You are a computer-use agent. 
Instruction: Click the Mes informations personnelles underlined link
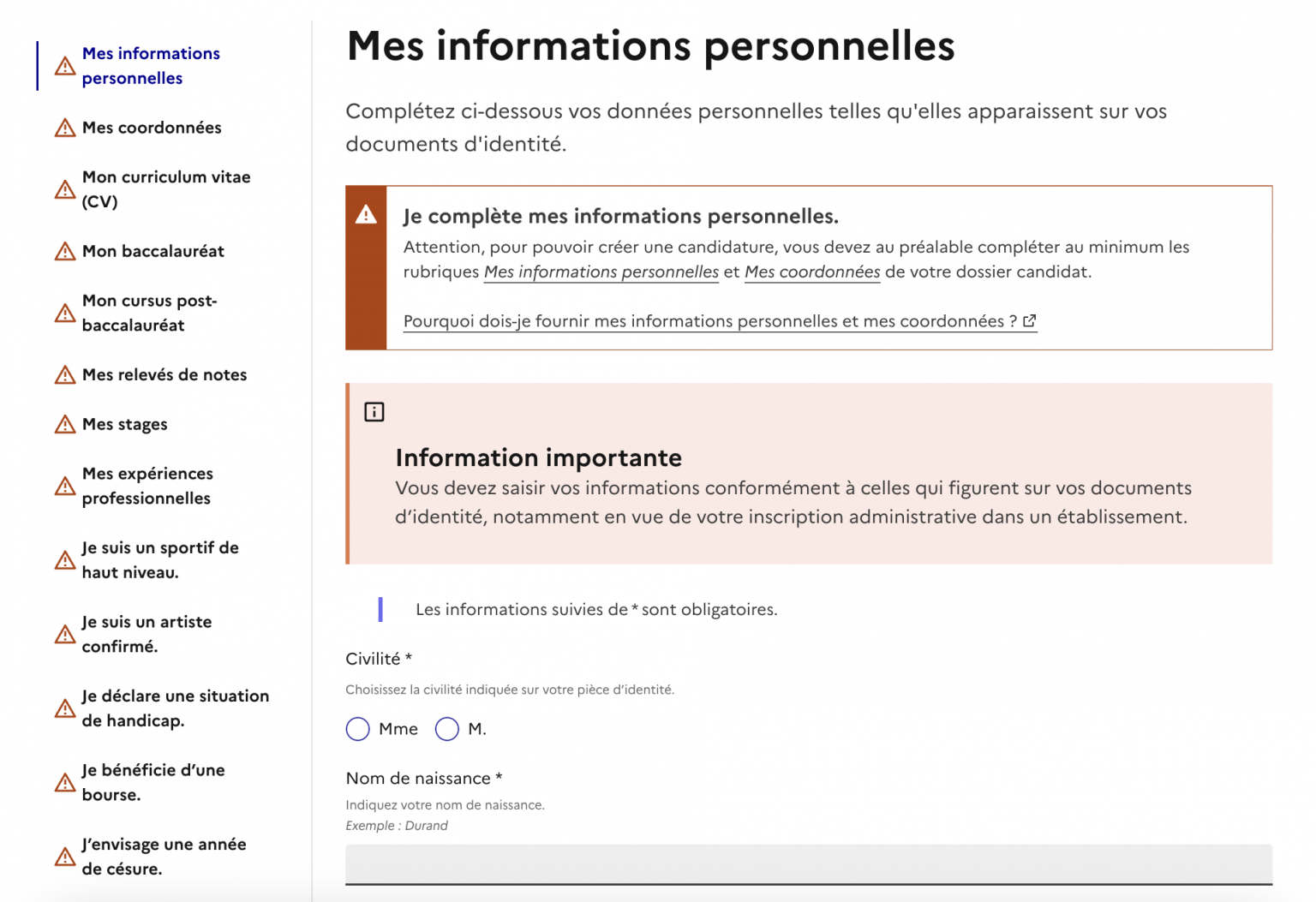[x=601, y=272]
